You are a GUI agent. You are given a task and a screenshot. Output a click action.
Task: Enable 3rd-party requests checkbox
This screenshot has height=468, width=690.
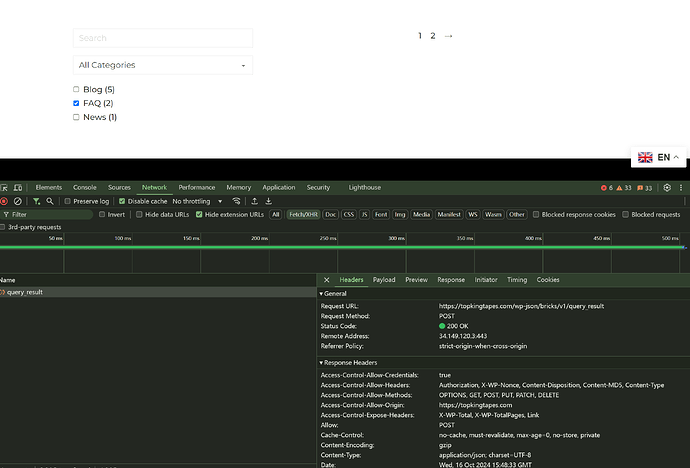click(x=2, y=227)
